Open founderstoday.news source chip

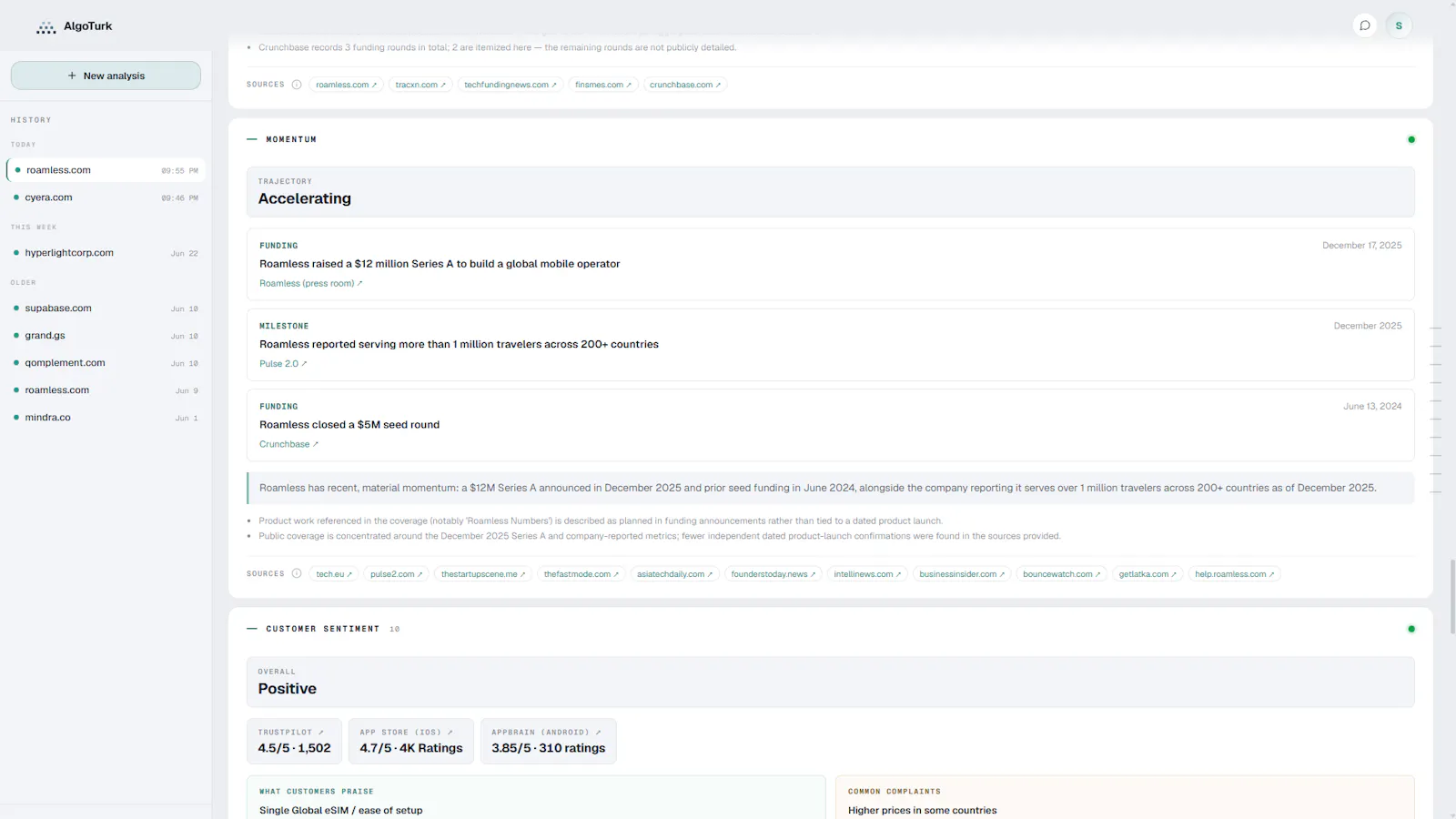coord(773,574)
